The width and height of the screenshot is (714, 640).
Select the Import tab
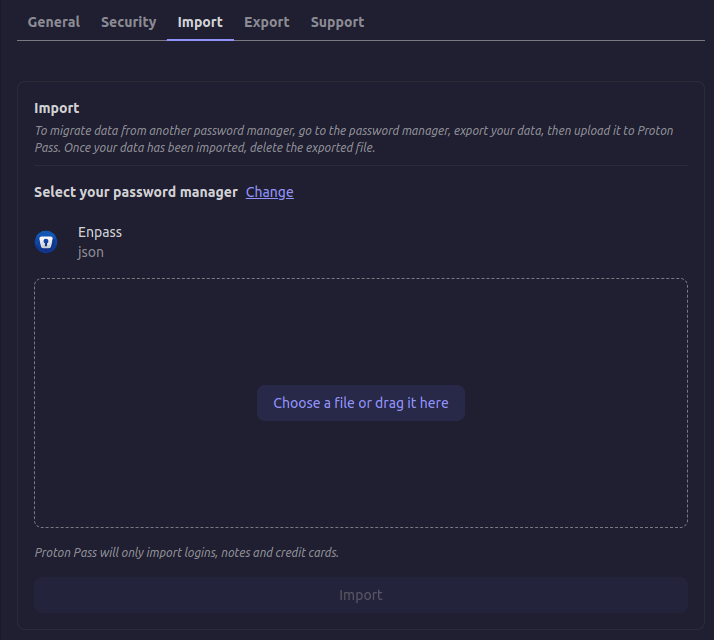[x=200, y=22]
